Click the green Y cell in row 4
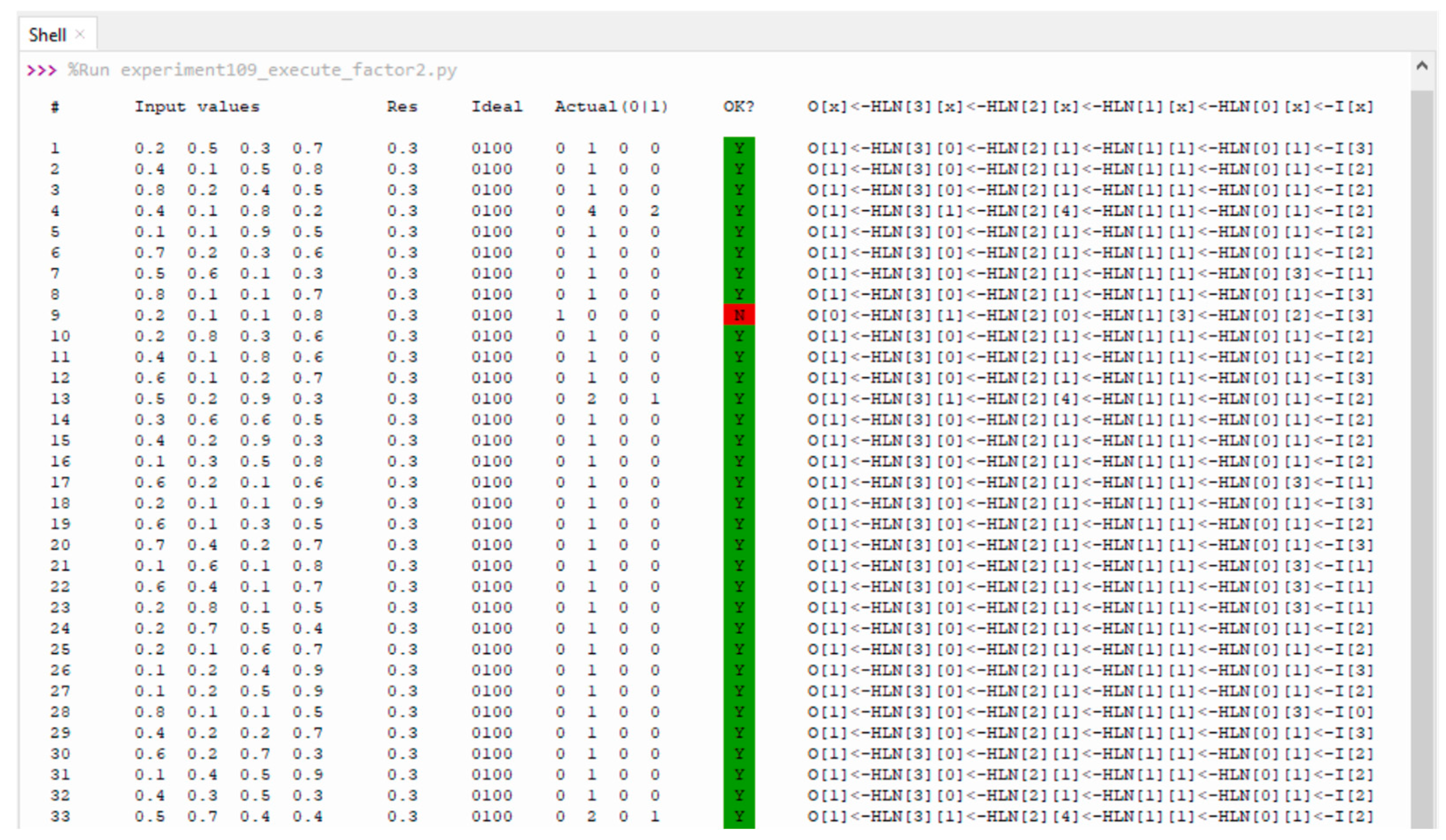The height and width of the screenshot is (840, 1446). [739, 211]
